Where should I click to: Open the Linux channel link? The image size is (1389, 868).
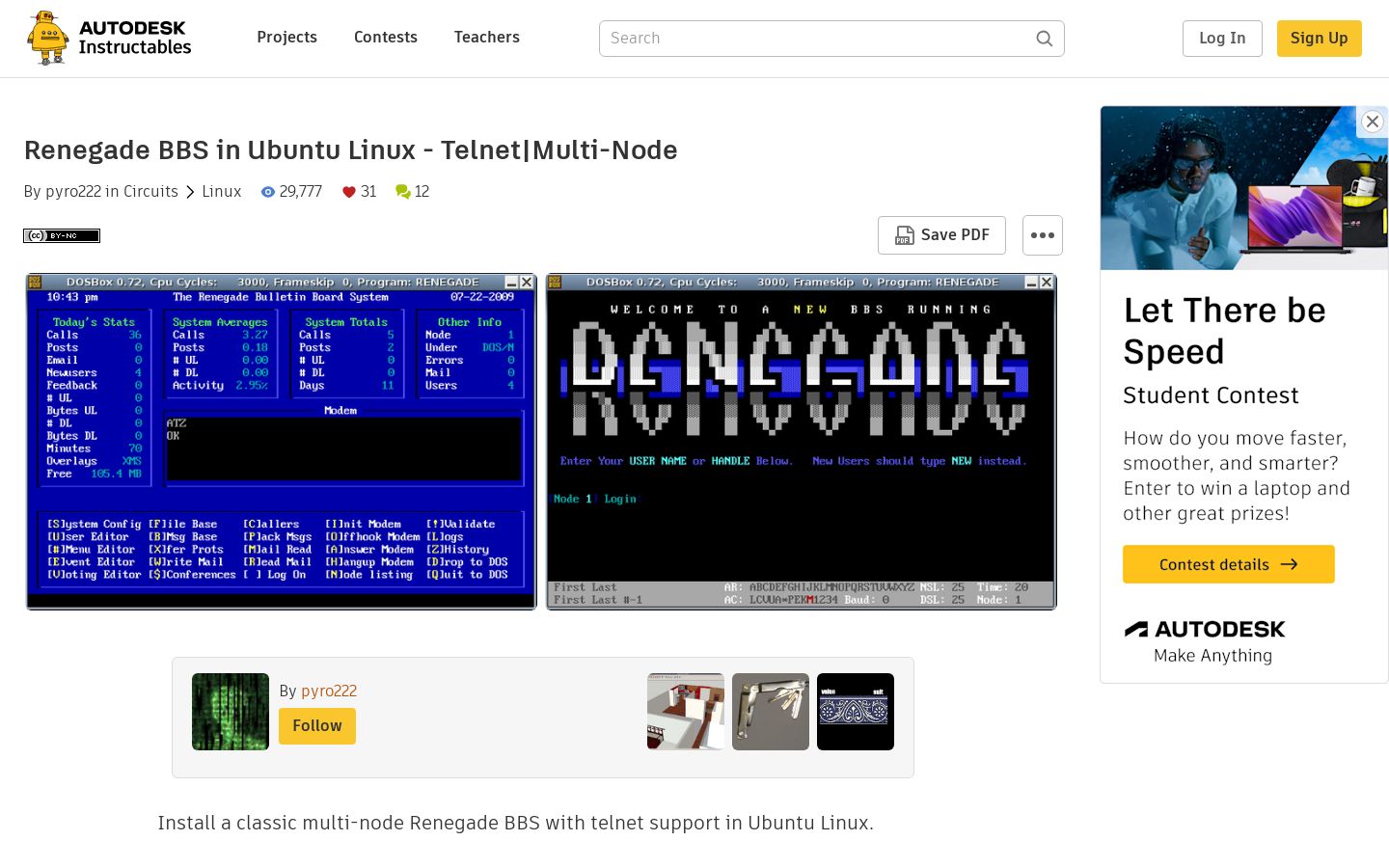(x=222, y=192)
